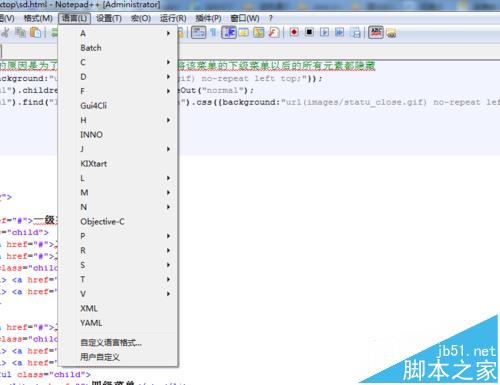Choose Batch from the language list

pyautogui.click(x=118, y=48)
